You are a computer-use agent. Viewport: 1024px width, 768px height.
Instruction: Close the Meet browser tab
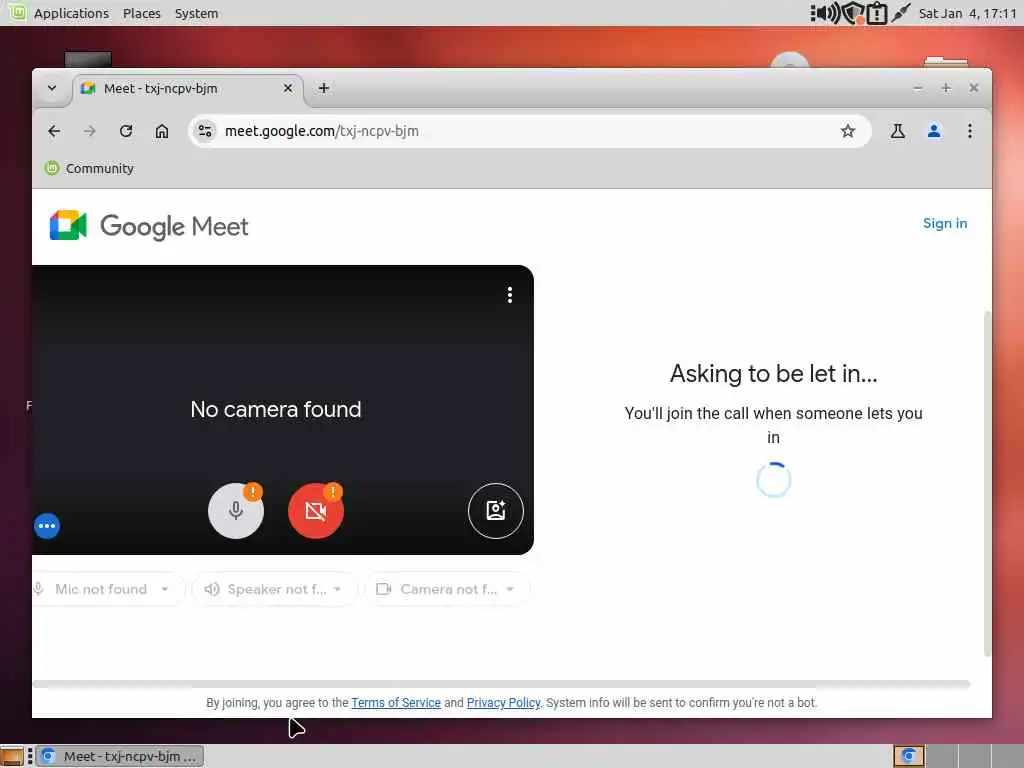coord(287,88)
